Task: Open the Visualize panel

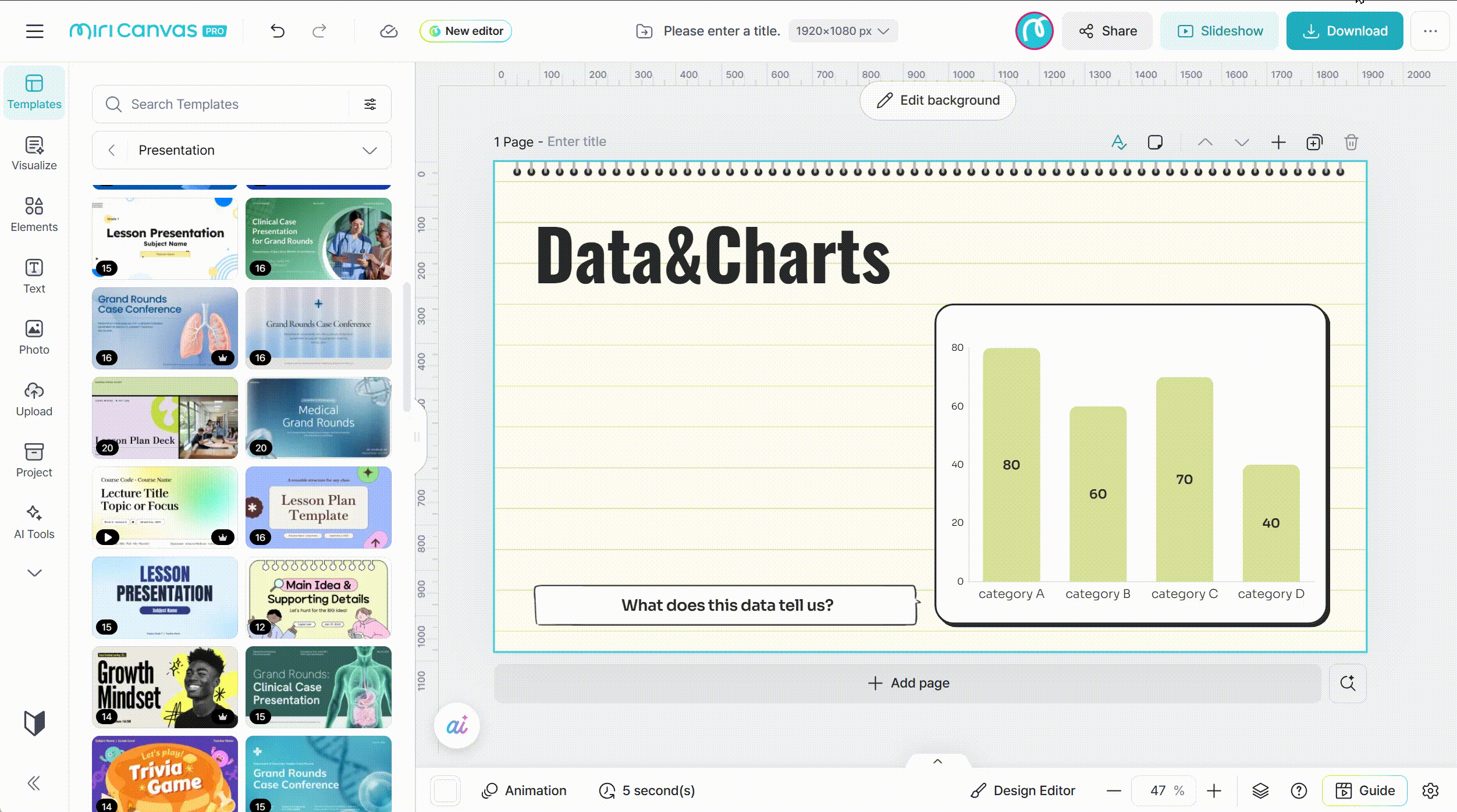Action: tap(34, 154)
